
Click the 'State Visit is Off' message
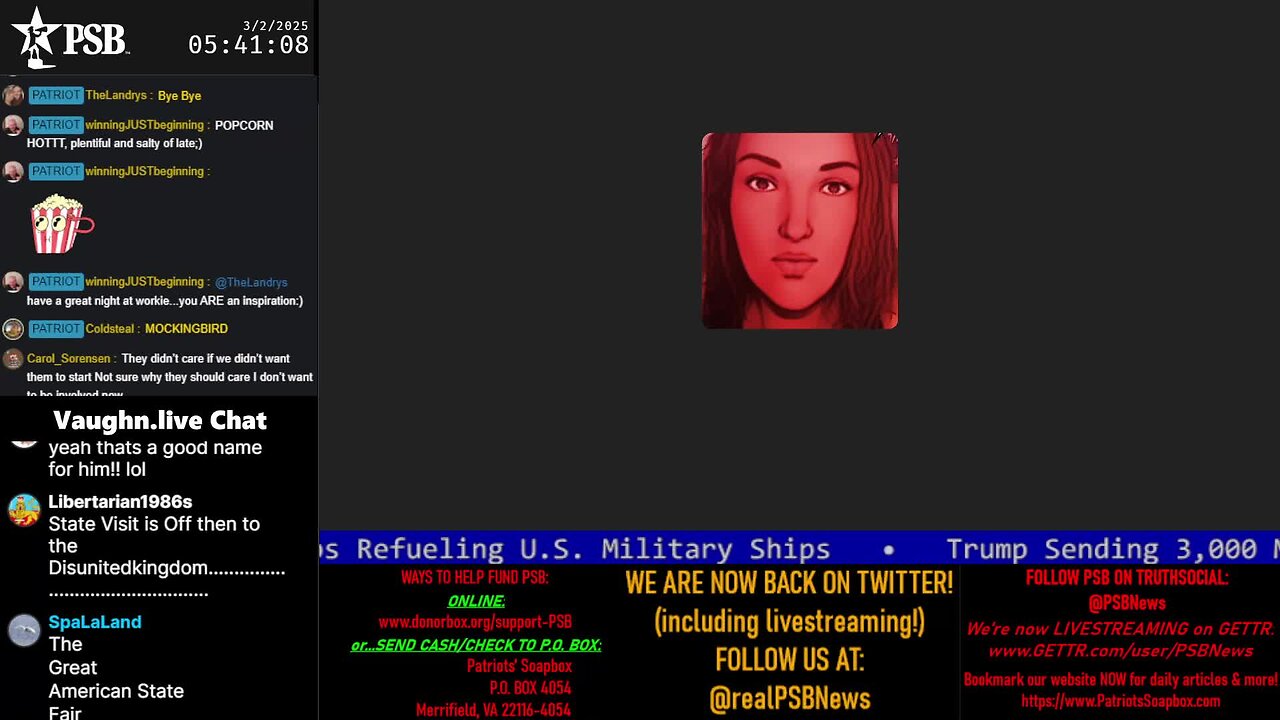coord(167,557)
